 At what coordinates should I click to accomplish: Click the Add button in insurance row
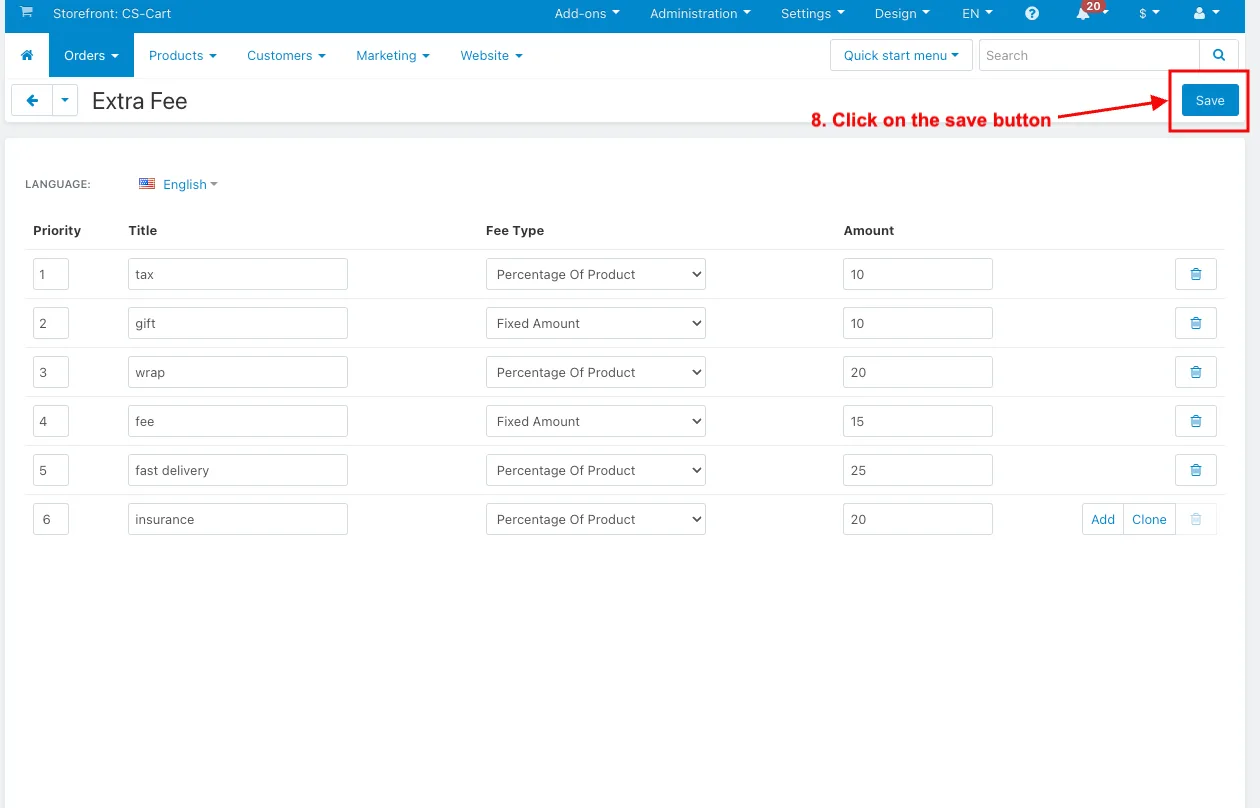pyautogui.click(x=1103, y=519)
